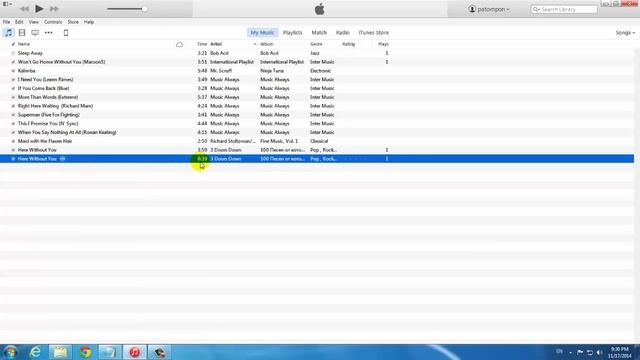This screenshot has width=640, height=360.
Task: Toggle checkbox for This I Promise You
Action: coord(13,124)
